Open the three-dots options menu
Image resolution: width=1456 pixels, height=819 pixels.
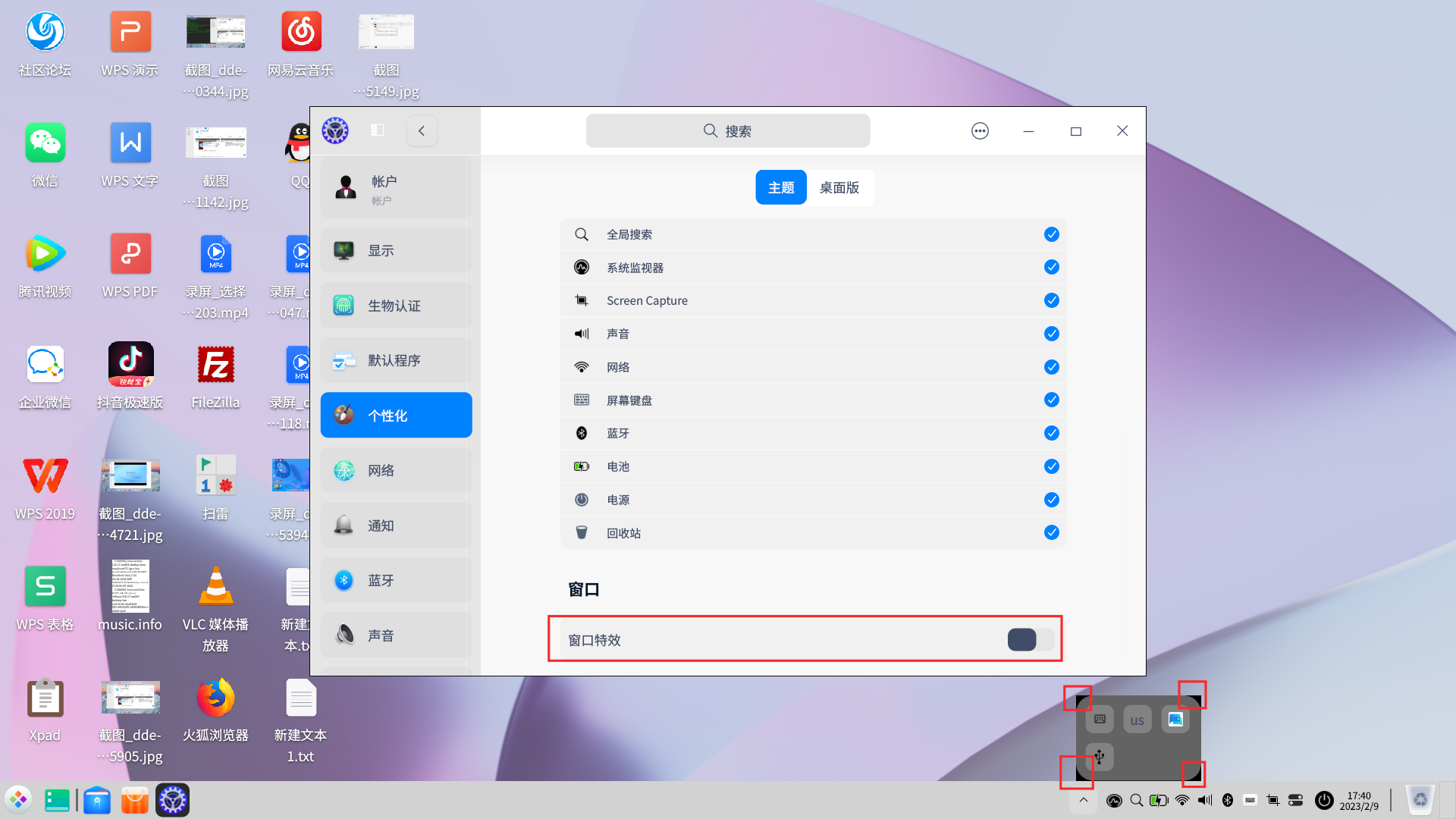coord(980,130)
